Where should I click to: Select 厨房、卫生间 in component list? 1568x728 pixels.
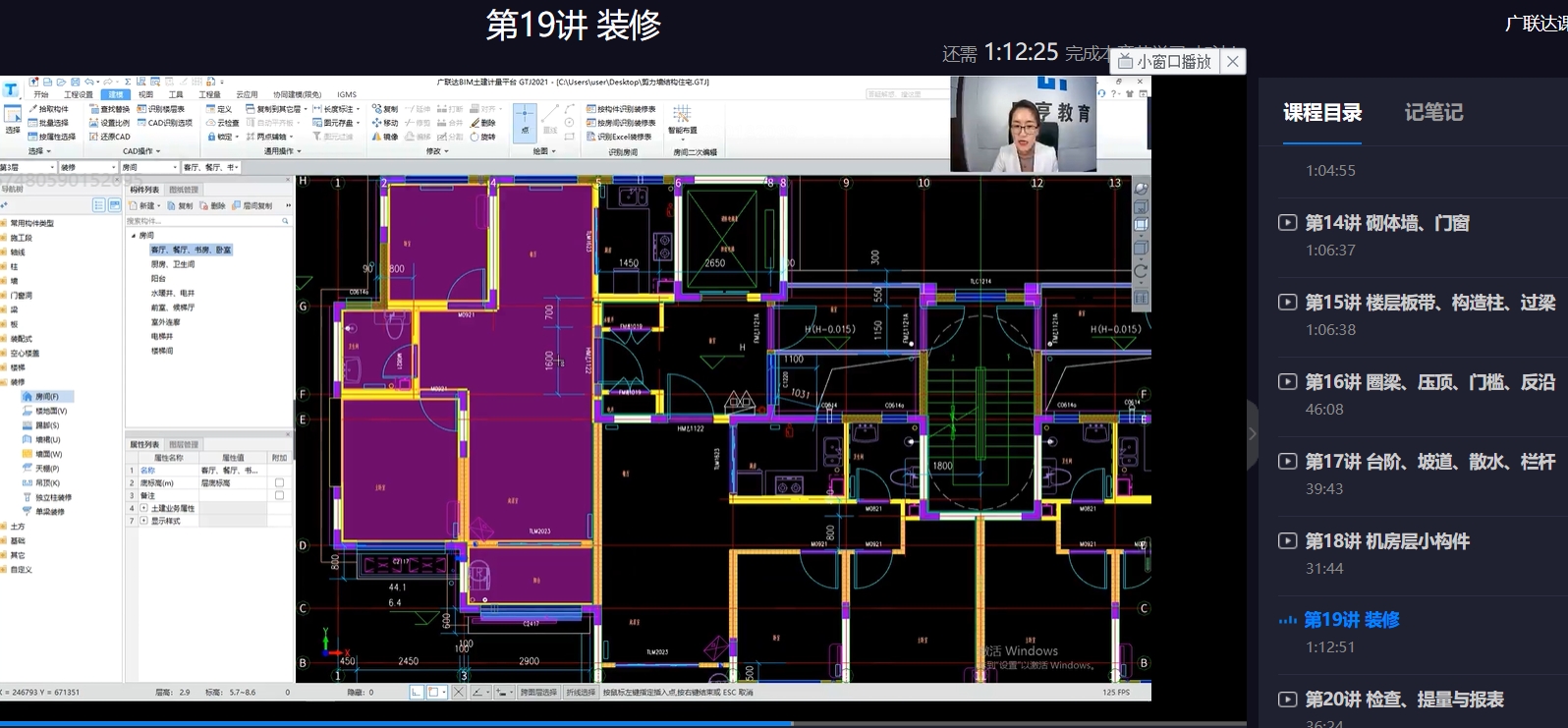tap(172, 264)
